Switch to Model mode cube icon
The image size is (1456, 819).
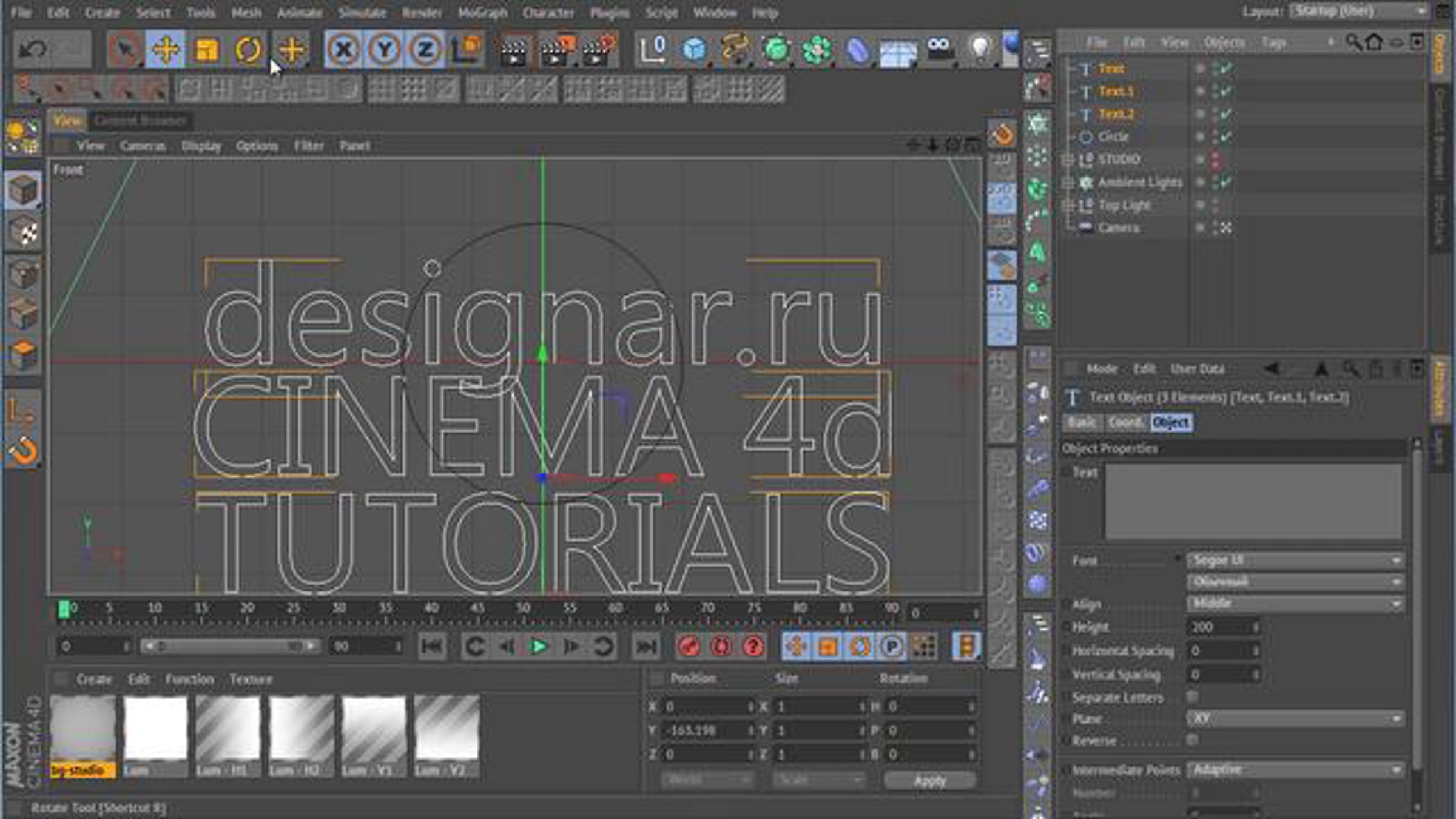click(23, 189)
